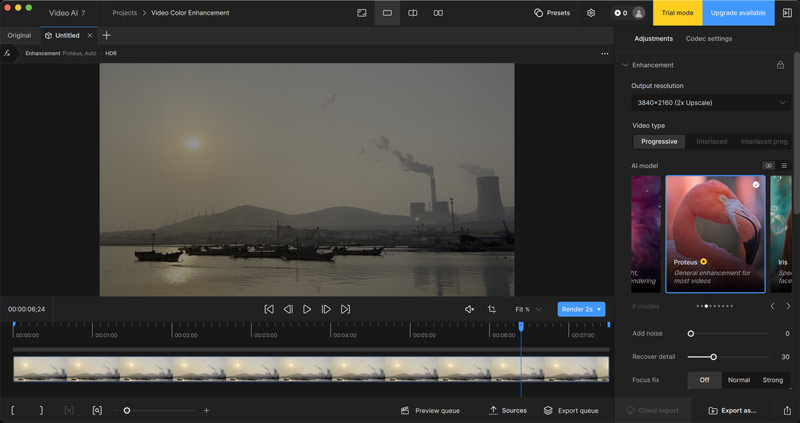Collapse the right sidebar panel
The image size is (800, 423).
787,13
